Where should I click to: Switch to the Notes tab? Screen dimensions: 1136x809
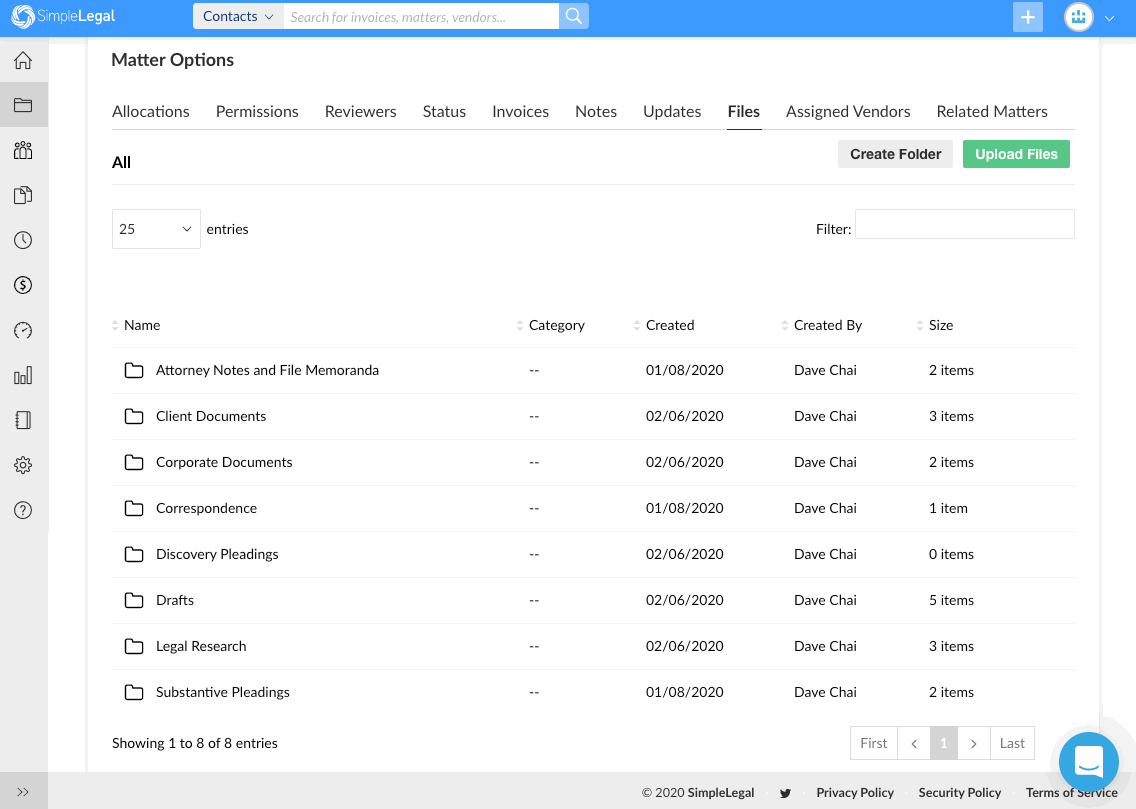pyautogui.click(x=596, y=112)
